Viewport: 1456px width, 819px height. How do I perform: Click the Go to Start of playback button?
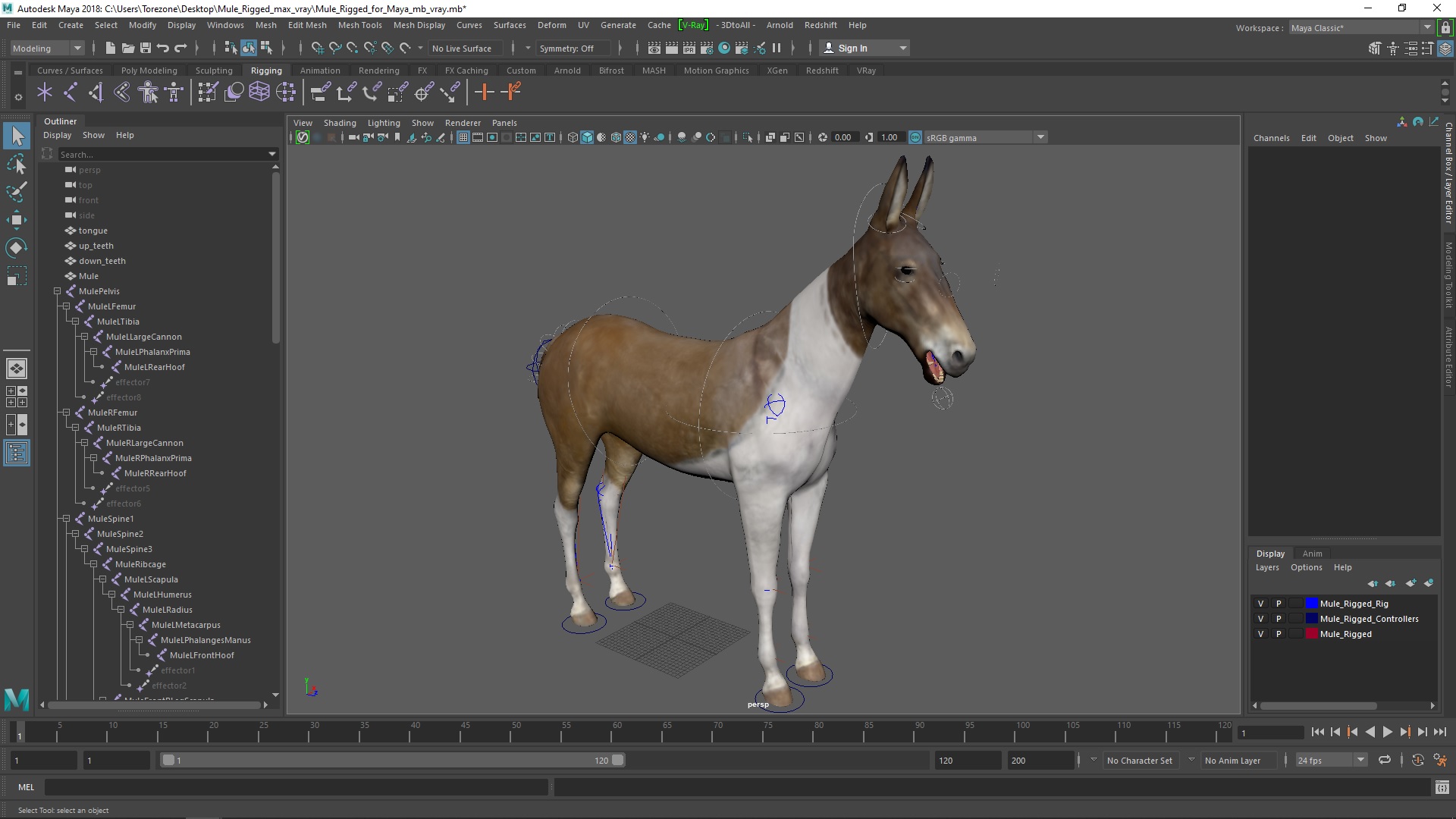pos(1317,732)
